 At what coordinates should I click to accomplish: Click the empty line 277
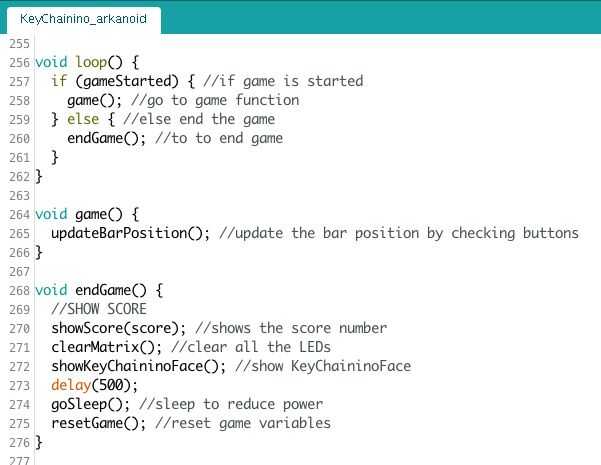point(200,457)
